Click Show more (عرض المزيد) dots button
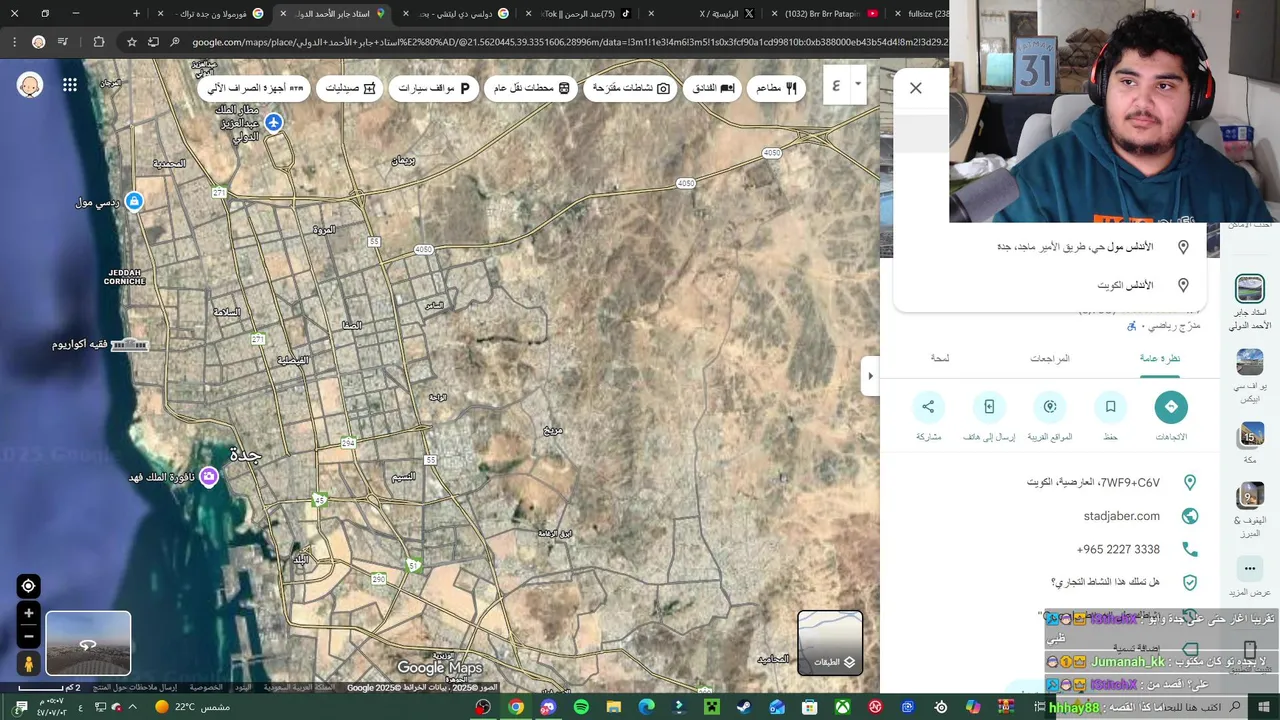The width and height of the screenshot is (1280, 720). pos(1250,568)
